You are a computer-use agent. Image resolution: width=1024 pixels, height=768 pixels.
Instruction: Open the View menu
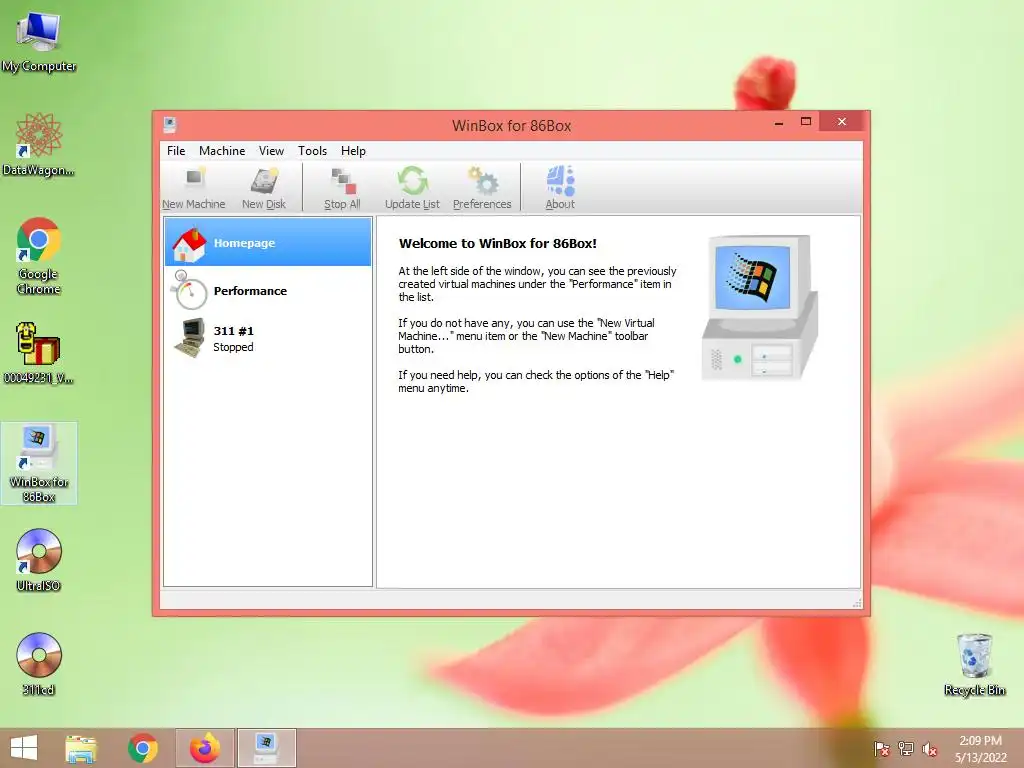pos(271,151)
